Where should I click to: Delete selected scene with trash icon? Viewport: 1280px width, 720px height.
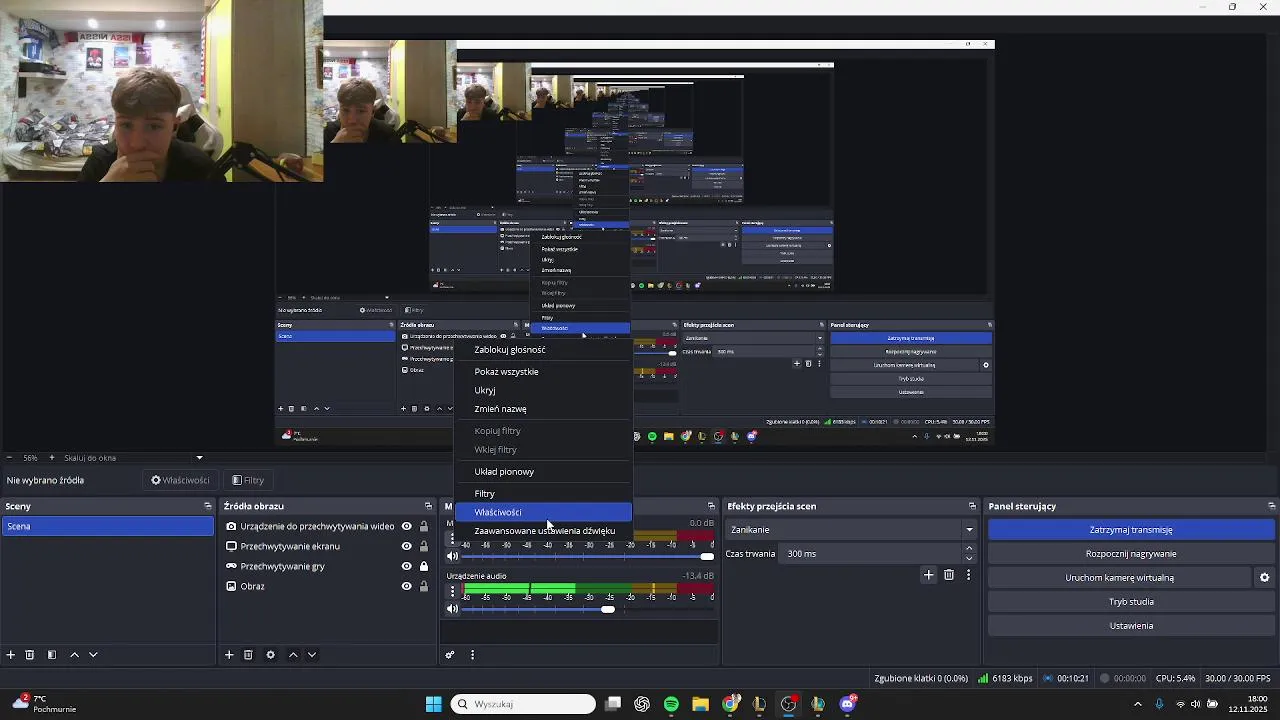tap(30, 655)
